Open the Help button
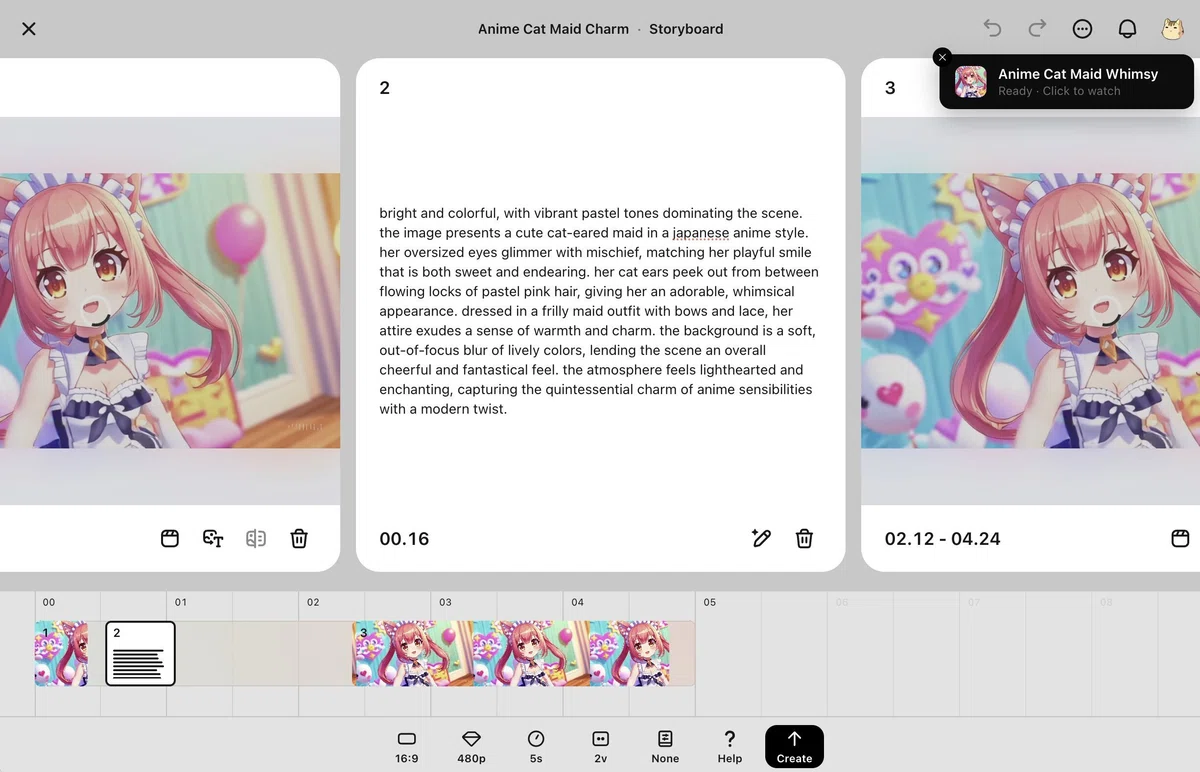This screenshot has height=772, width=1200. [730, 747]
